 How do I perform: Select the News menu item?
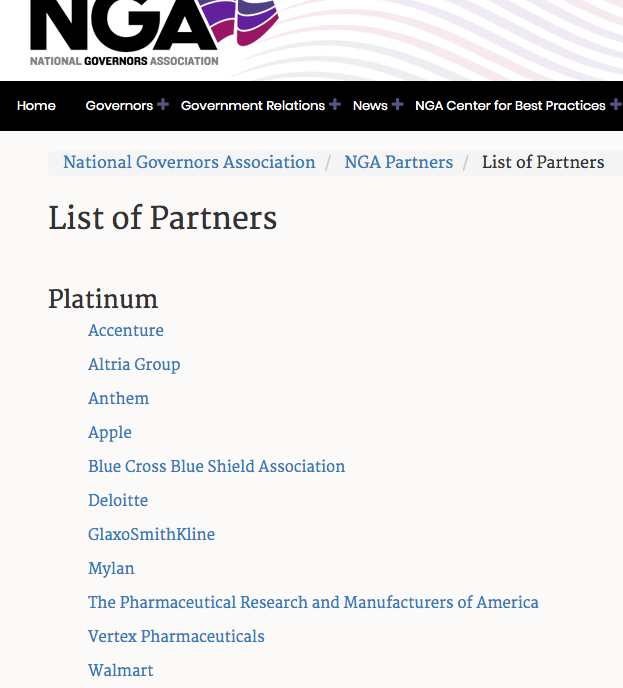pyautogui.click(x=370, y=106)
